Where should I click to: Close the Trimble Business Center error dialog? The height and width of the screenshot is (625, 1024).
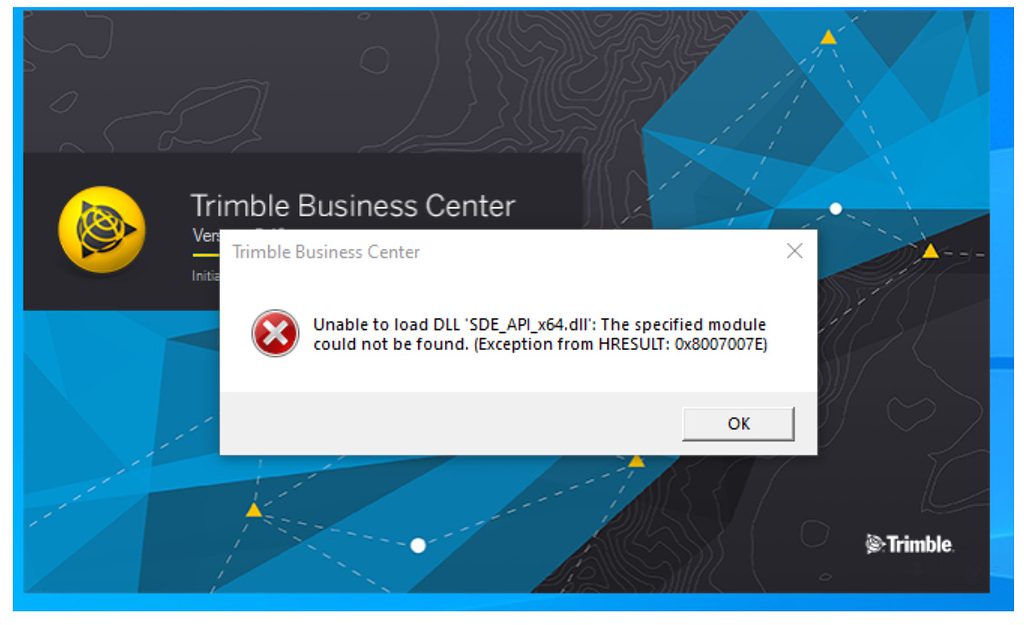(x=794, y=251)
